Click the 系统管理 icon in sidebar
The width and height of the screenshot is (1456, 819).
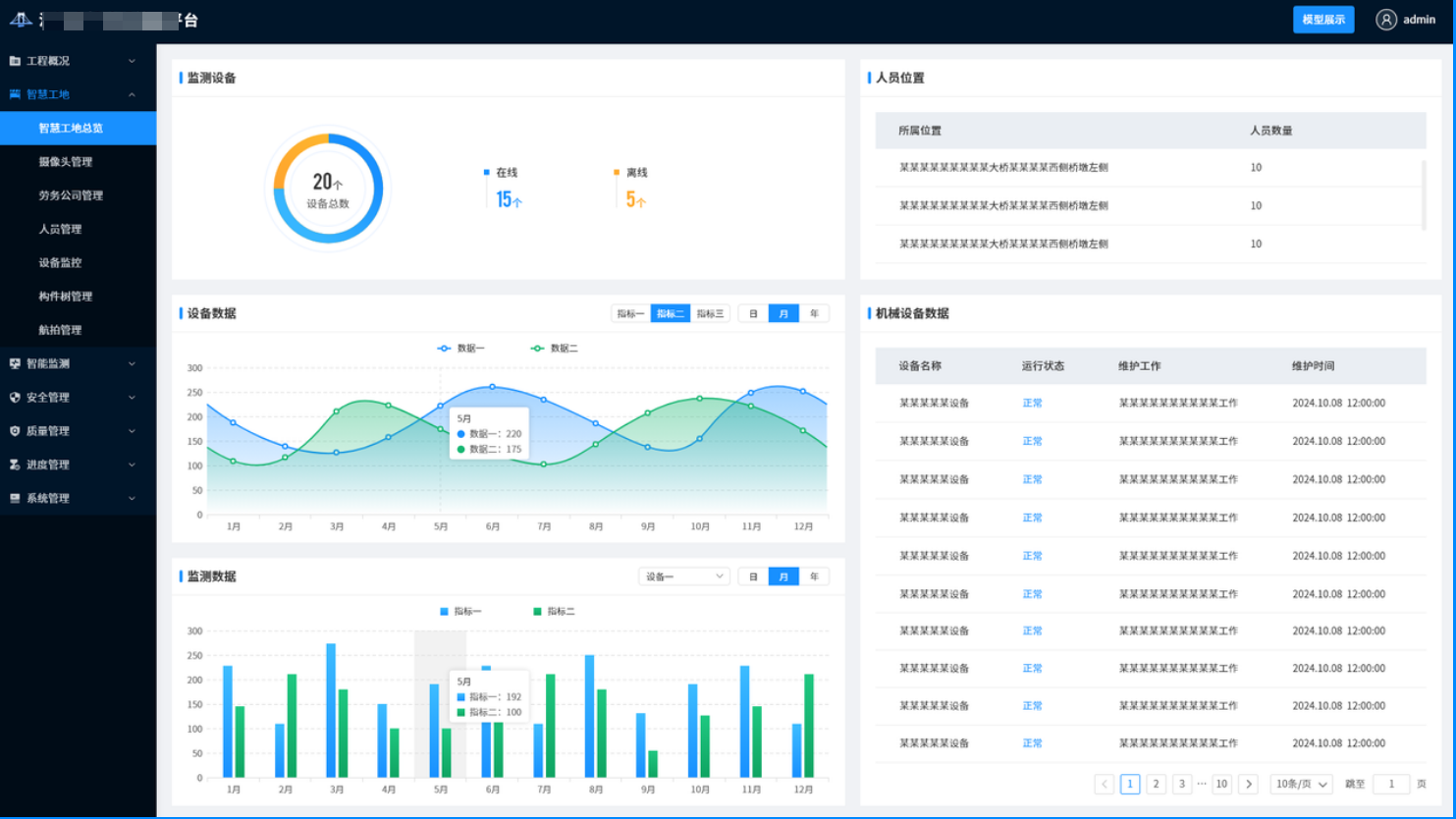point(15,499)
